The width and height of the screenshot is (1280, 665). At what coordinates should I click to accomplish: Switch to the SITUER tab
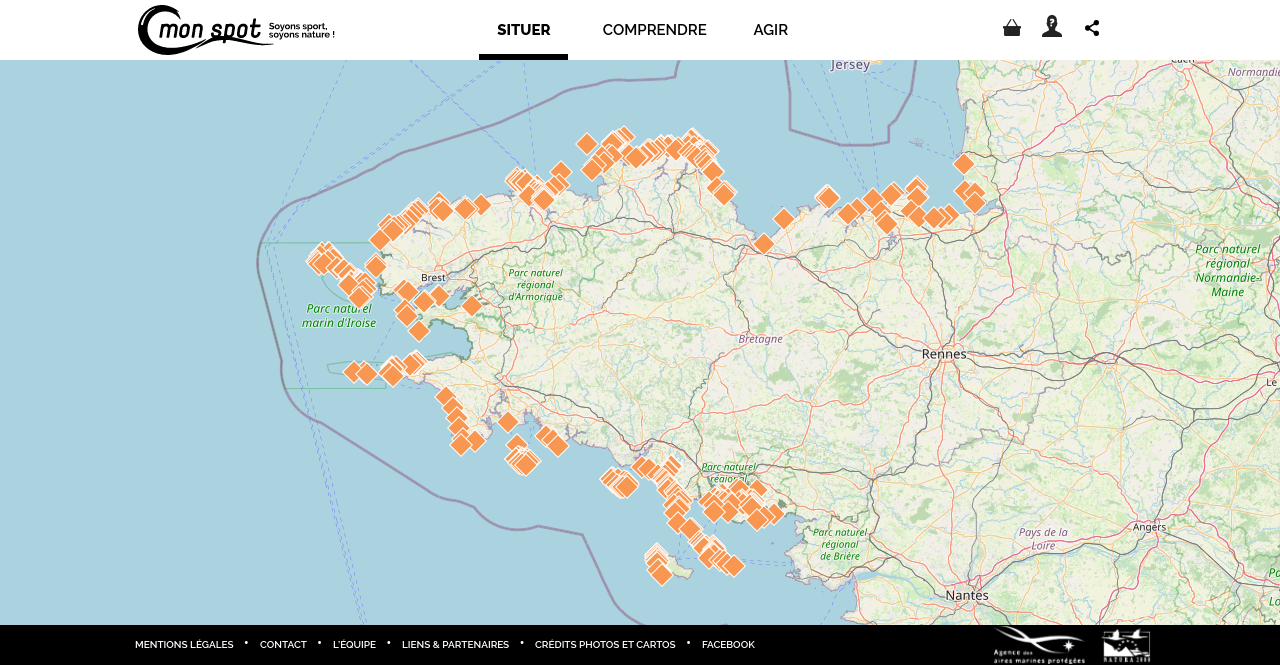coord(523,30)
